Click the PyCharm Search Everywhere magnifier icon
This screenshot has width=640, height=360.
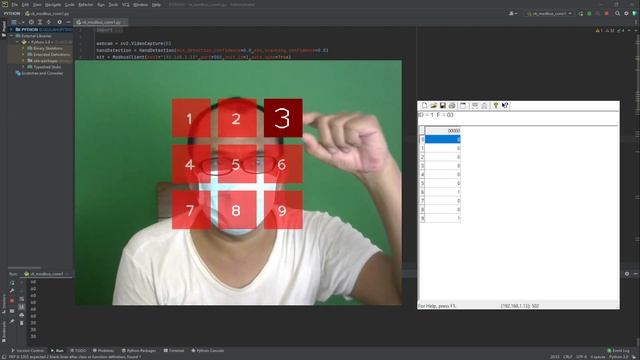(618, 13)
